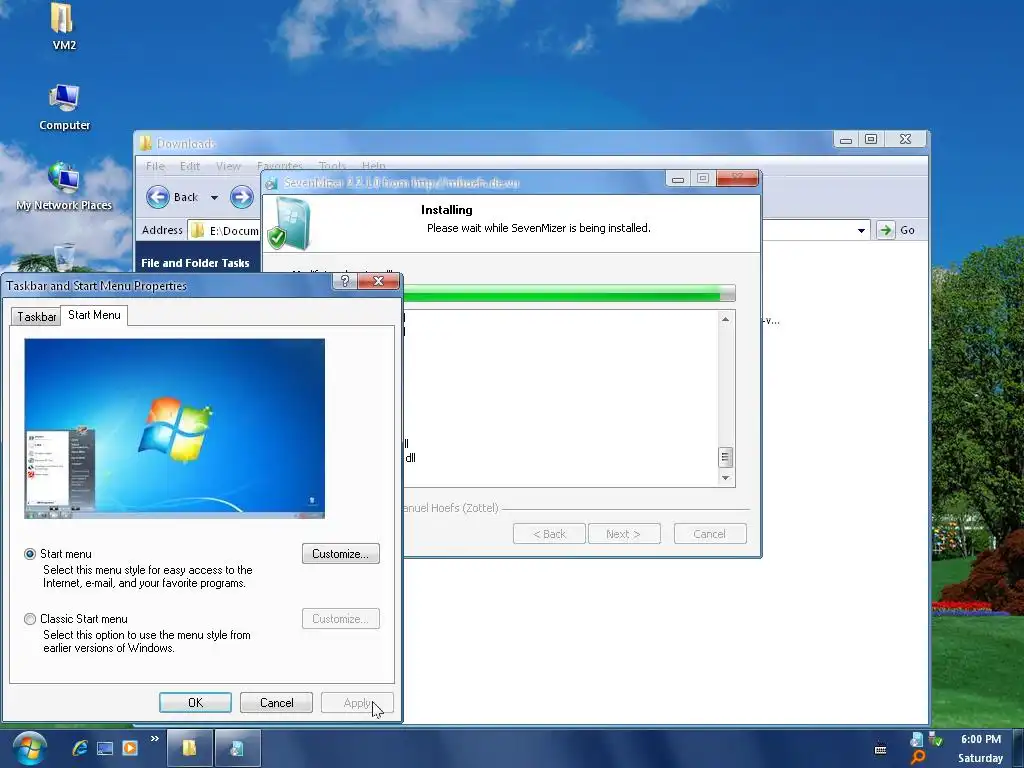The height and width of the screenshot is (768, 1024).
Task: Select the Classic Start menu radio option
Action: 30,618
